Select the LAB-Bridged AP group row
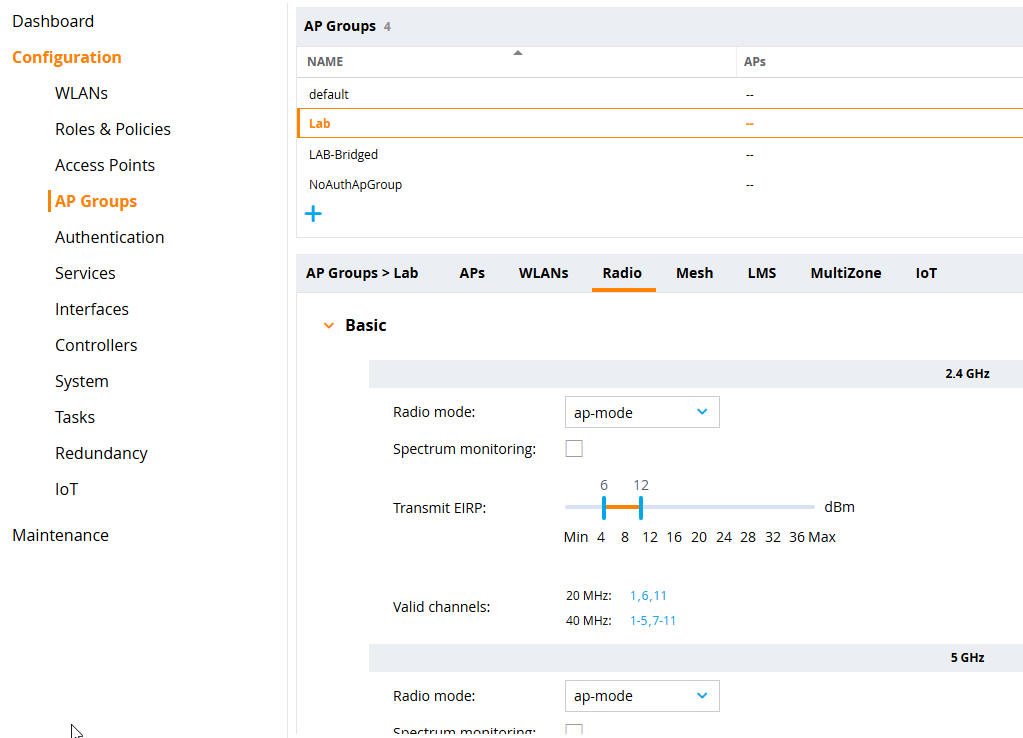 343,155
